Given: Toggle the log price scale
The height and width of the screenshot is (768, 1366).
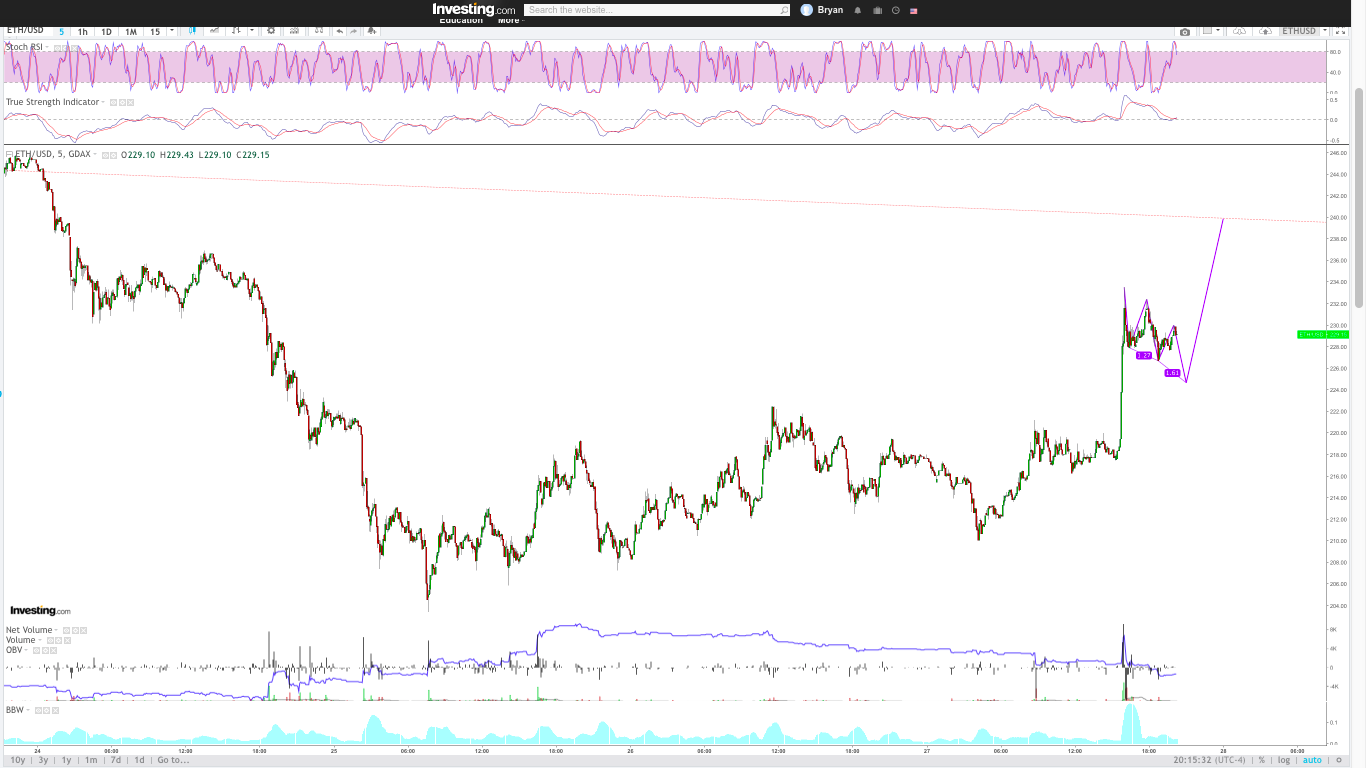Looking at the screenshot, I should point(1284,760).
